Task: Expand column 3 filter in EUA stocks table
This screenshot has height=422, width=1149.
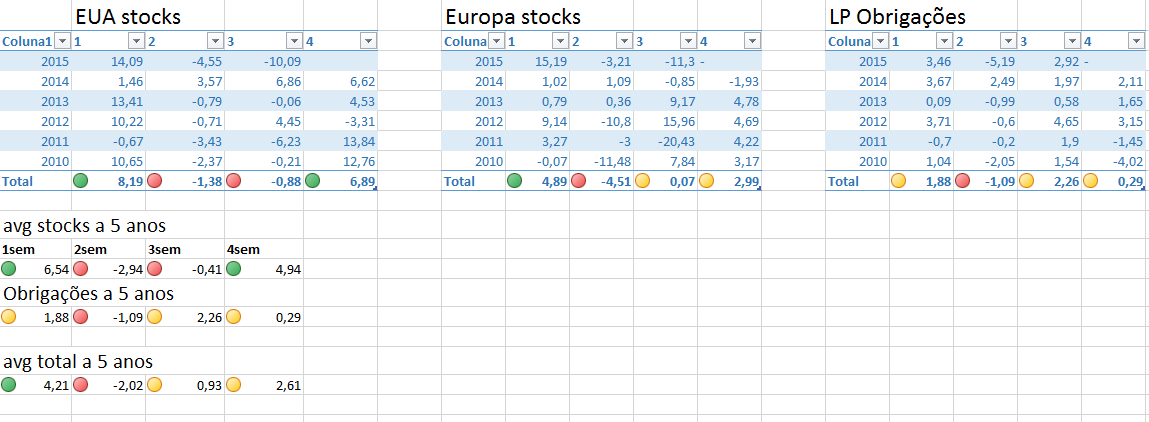Action: tap(293, 41)
